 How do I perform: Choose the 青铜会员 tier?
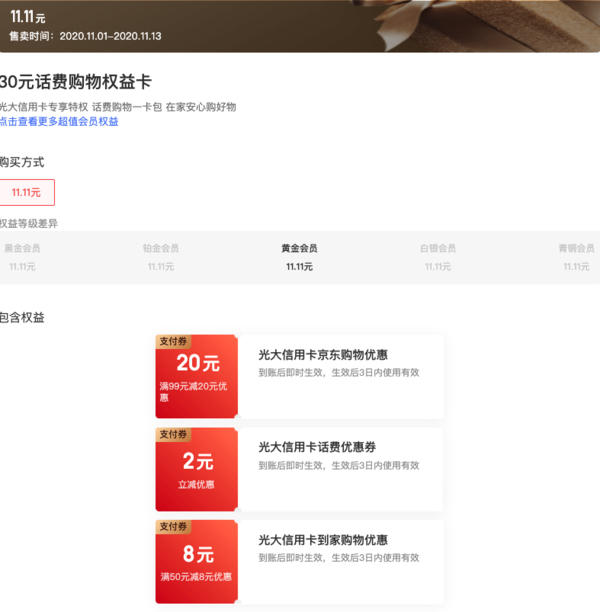[577, 257]
